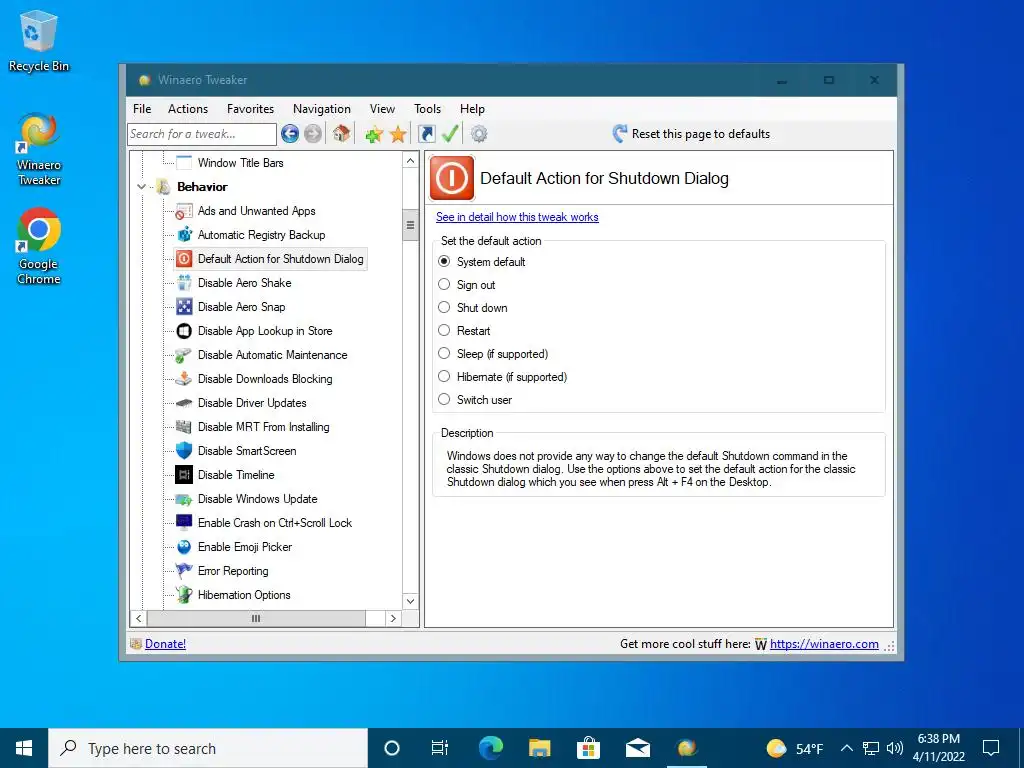Select the System default radio button
The width and height of the screenshot is (1024, 768).
click(x=444, y=262)
